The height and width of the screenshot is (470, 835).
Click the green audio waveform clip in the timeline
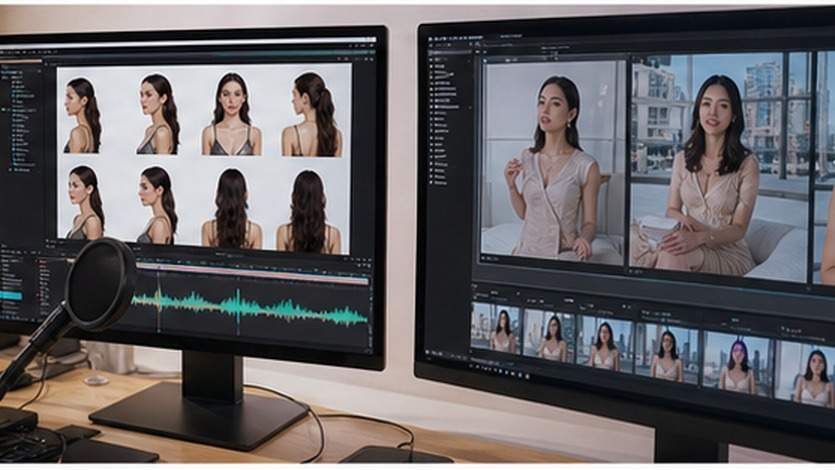coord(249,308)
